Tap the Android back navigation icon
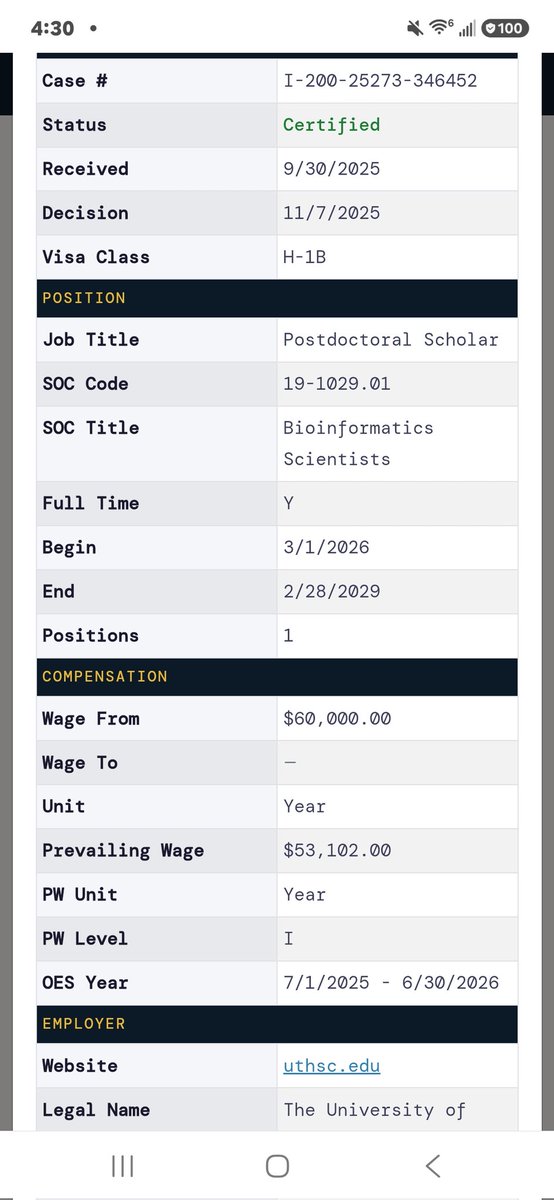 433,1165
